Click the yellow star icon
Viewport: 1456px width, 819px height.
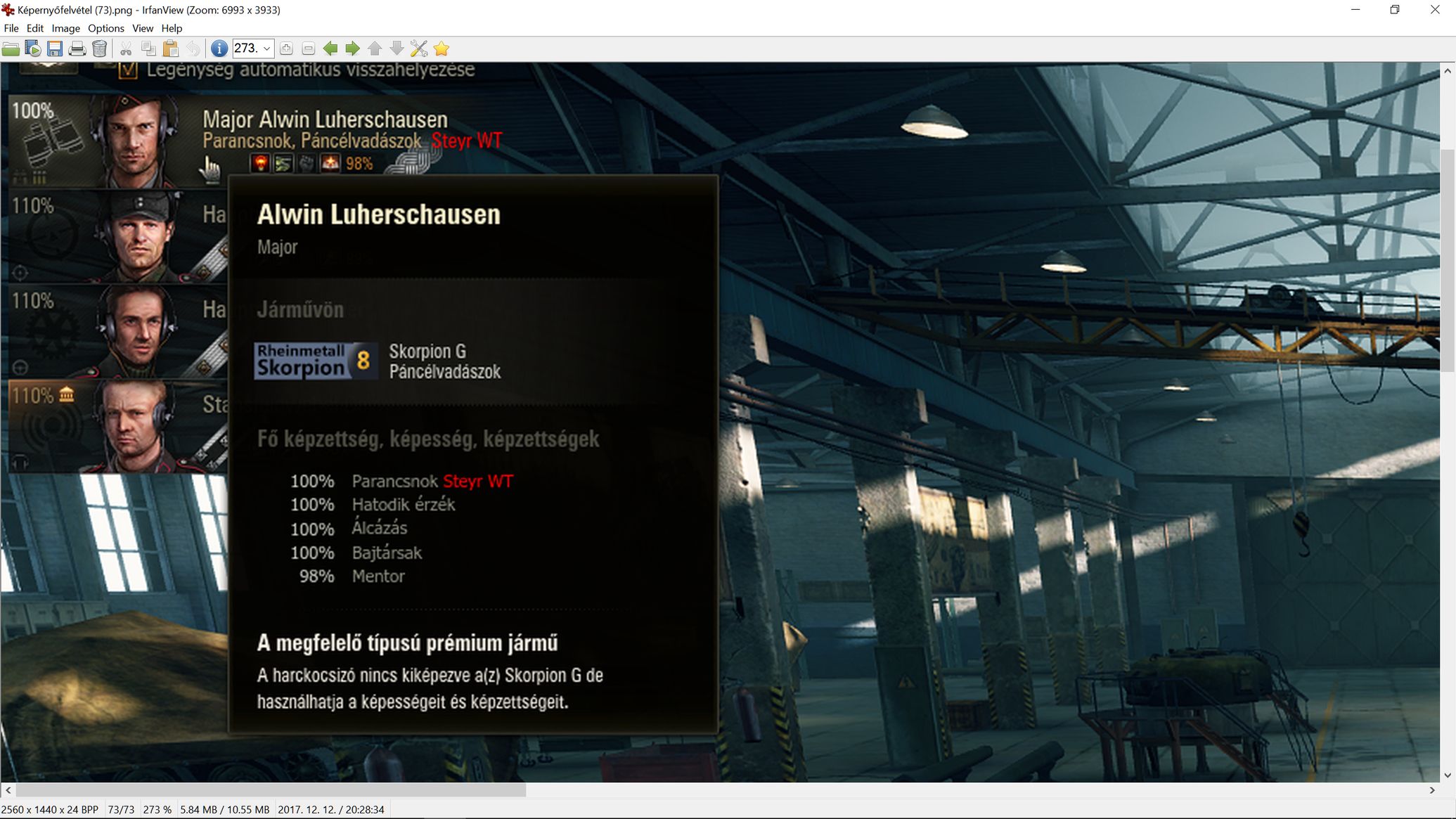point(442,49)
